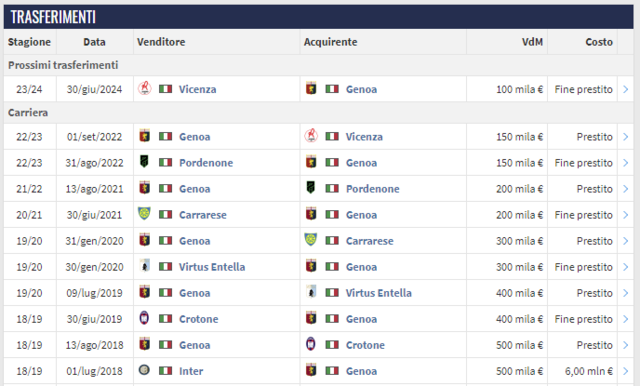Click Genoa crest in 01/set/2022 seller column
Image resolution: width=640 pixels, height=386 pixels.
tap(144, 135)
